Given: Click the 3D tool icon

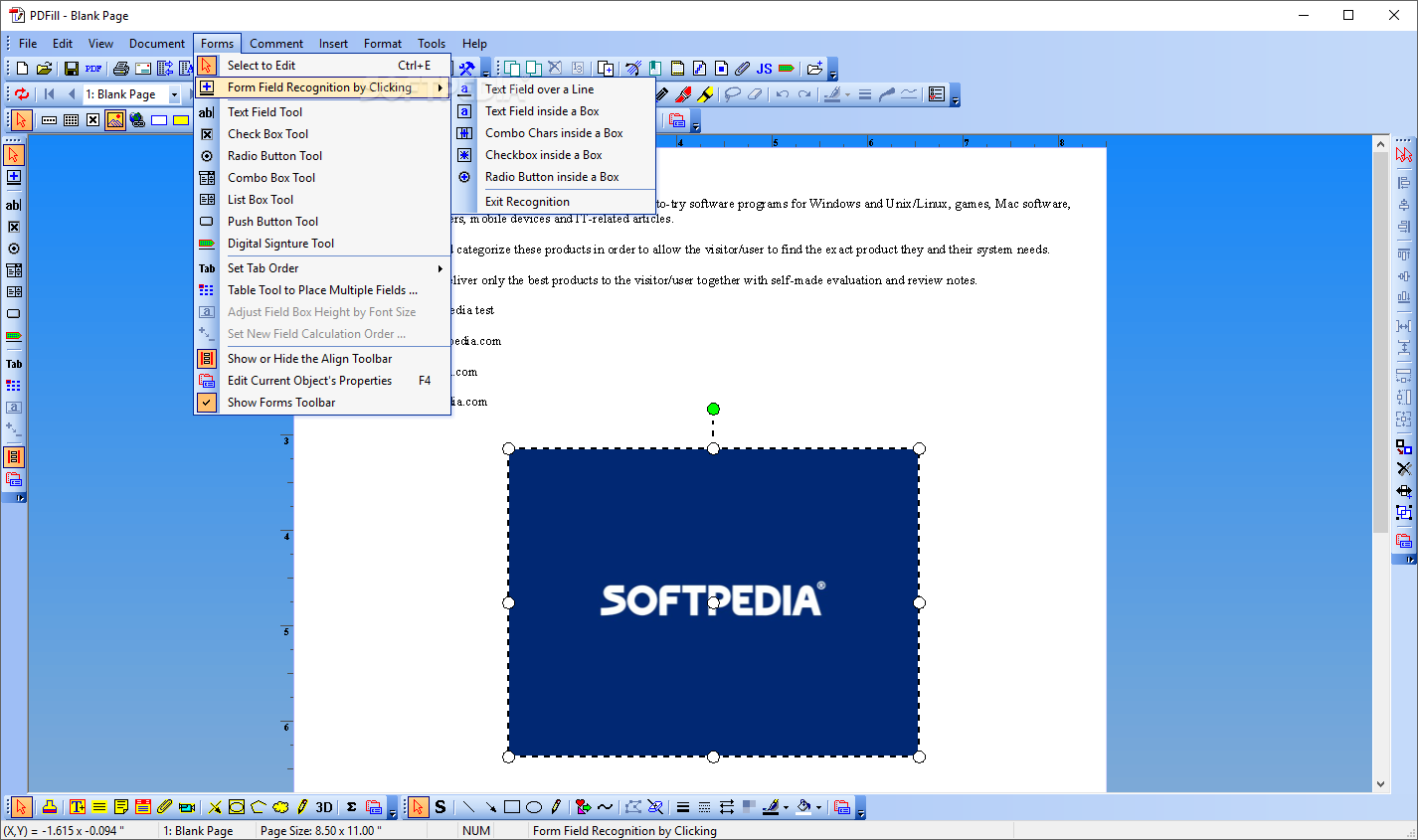Looking at the screenshot, I should coord(324,807).
